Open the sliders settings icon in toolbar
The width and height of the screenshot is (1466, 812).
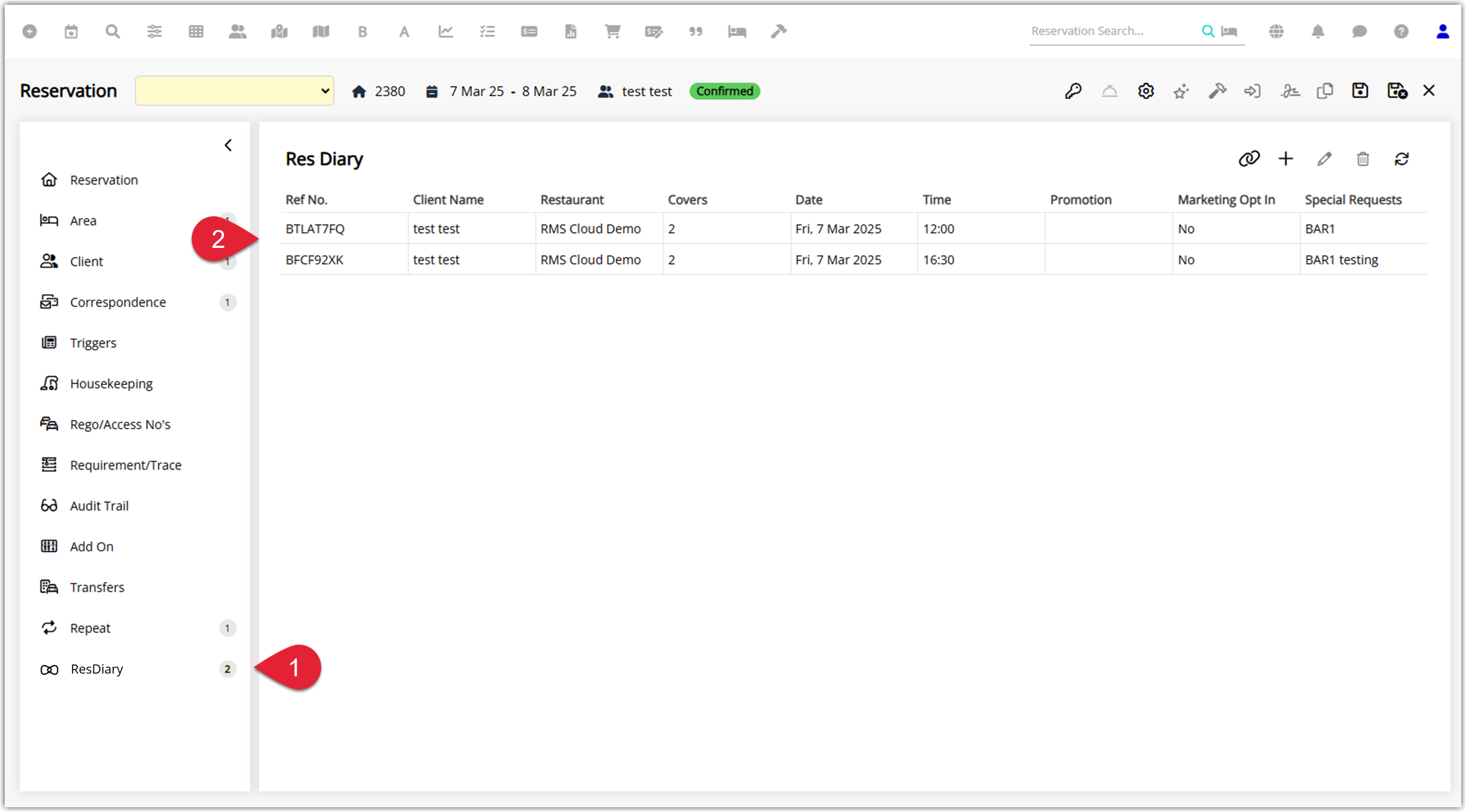click(154, 31)
